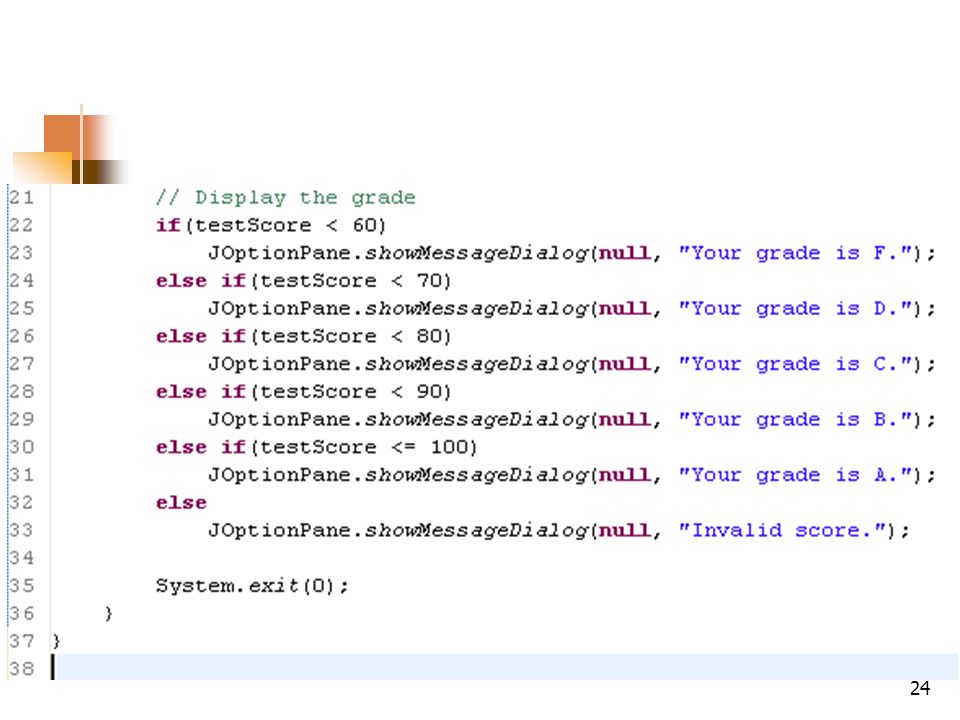The width and height of the screenshot is (960, 720).
Task: Click the string "Your grade is A."
Action: tap(795, 475)
